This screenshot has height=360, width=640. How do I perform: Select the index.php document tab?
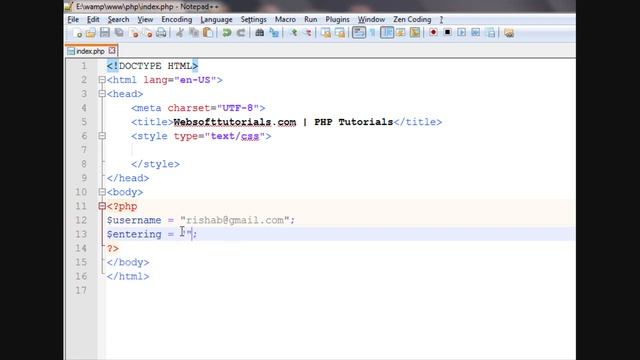click(91, 51)
